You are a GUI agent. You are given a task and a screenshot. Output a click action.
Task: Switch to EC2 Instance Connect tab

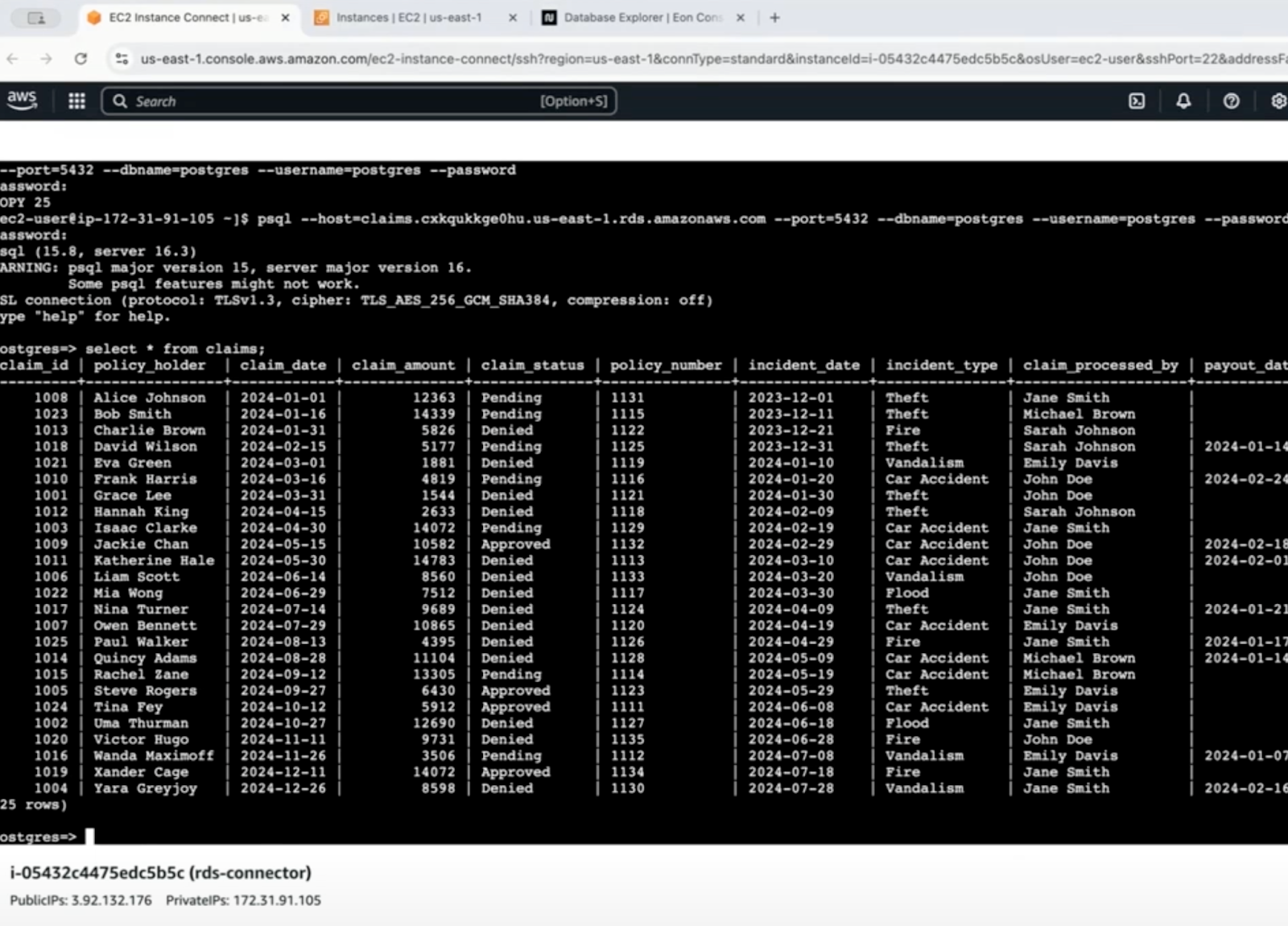pos(188,18)
